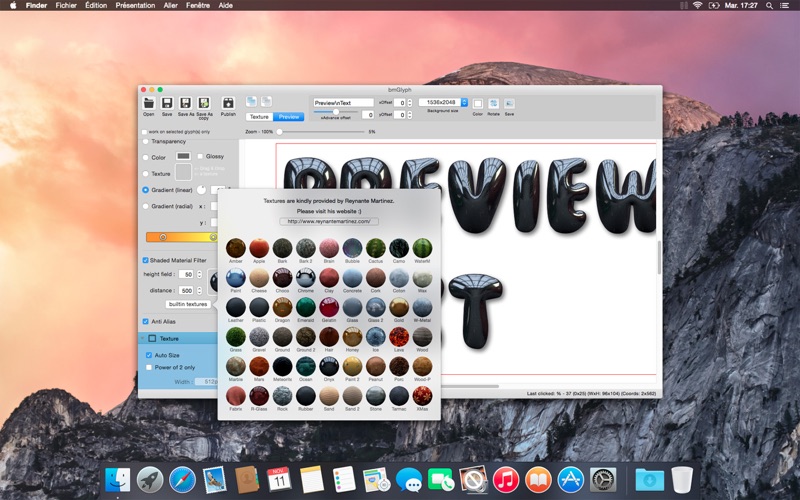The width and height of the screenshot is (800, 500).
Task: Select the Apple texture sphere
Action: (259, 248)
